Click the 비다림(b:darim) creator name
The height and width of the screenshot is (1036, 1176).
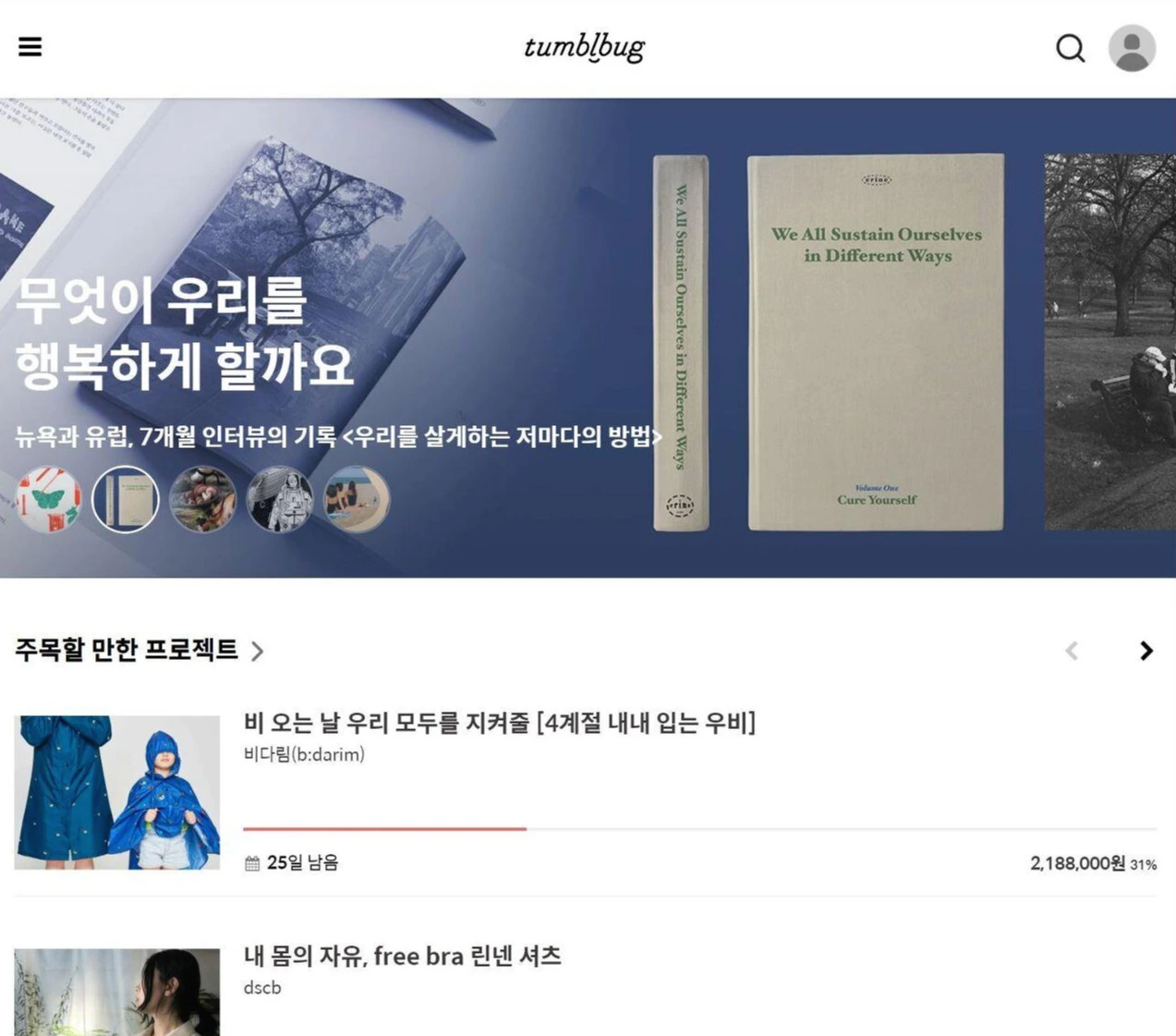(x=304, y=755)
